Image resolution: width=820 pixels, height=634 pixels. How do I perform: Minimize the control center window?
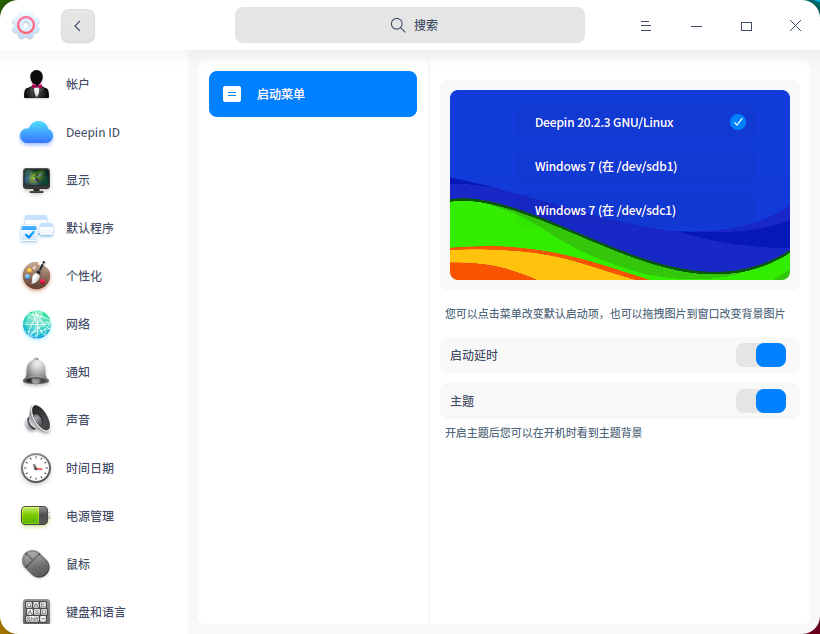point(696,26)
